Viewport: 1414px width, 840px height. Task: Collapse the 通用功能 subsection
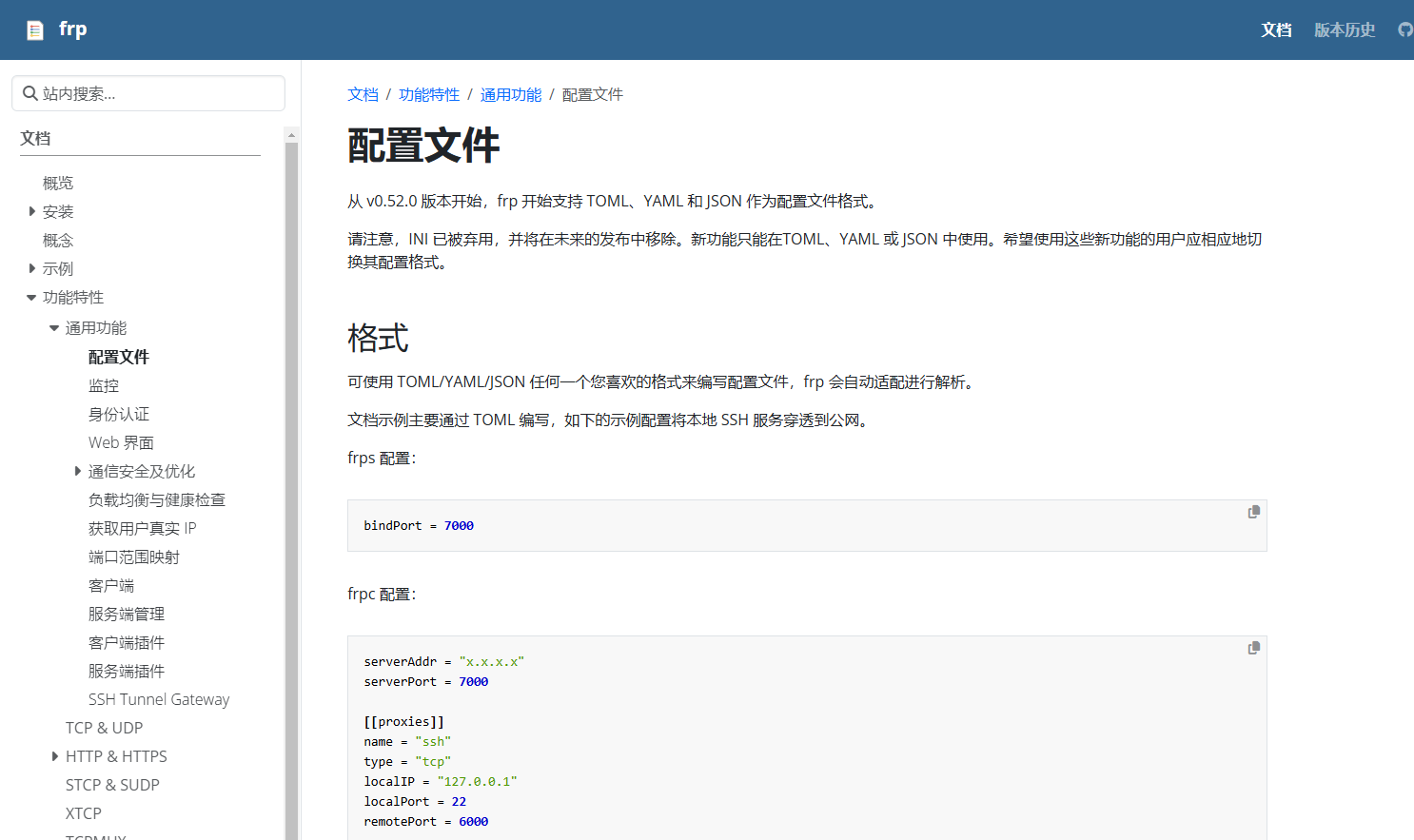(54, 328)
